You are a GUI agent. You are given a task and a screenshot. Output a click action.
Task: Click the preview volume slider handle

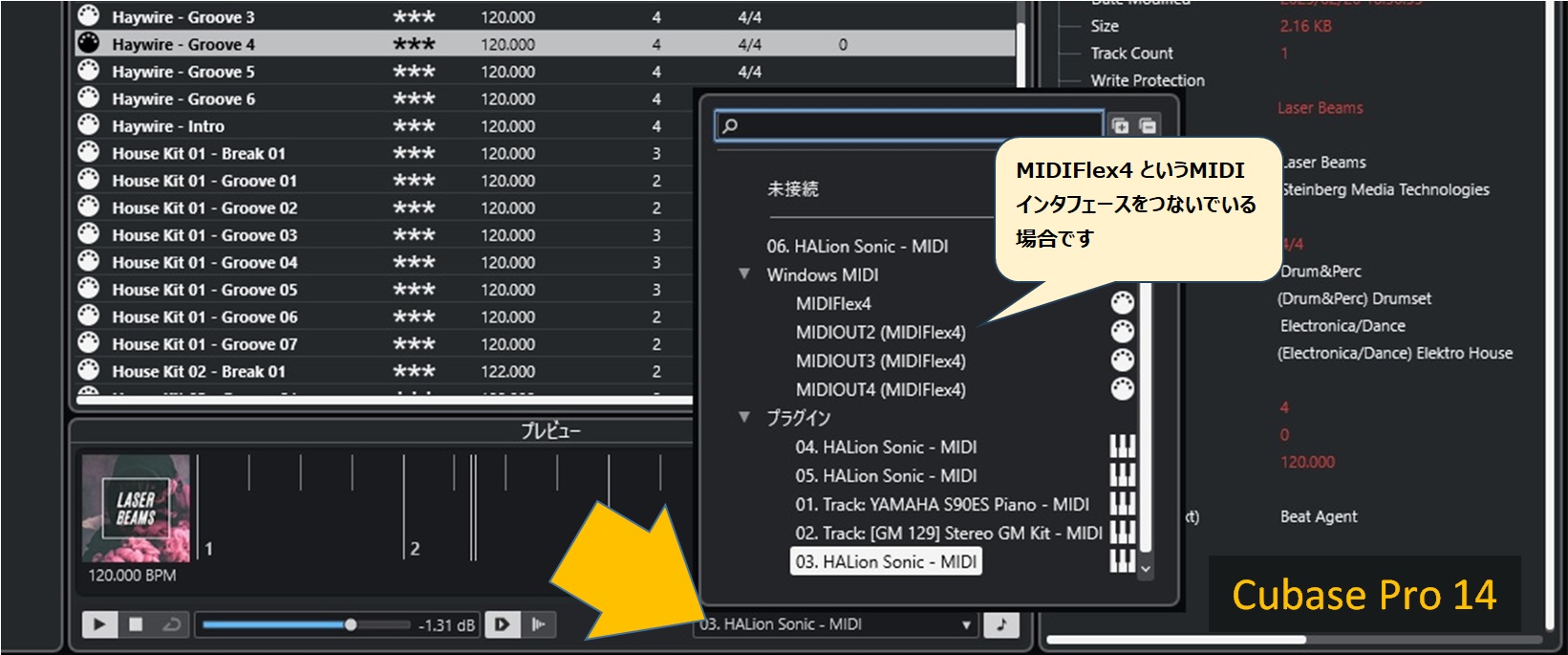pyautogui.click(x=351, y=624)
